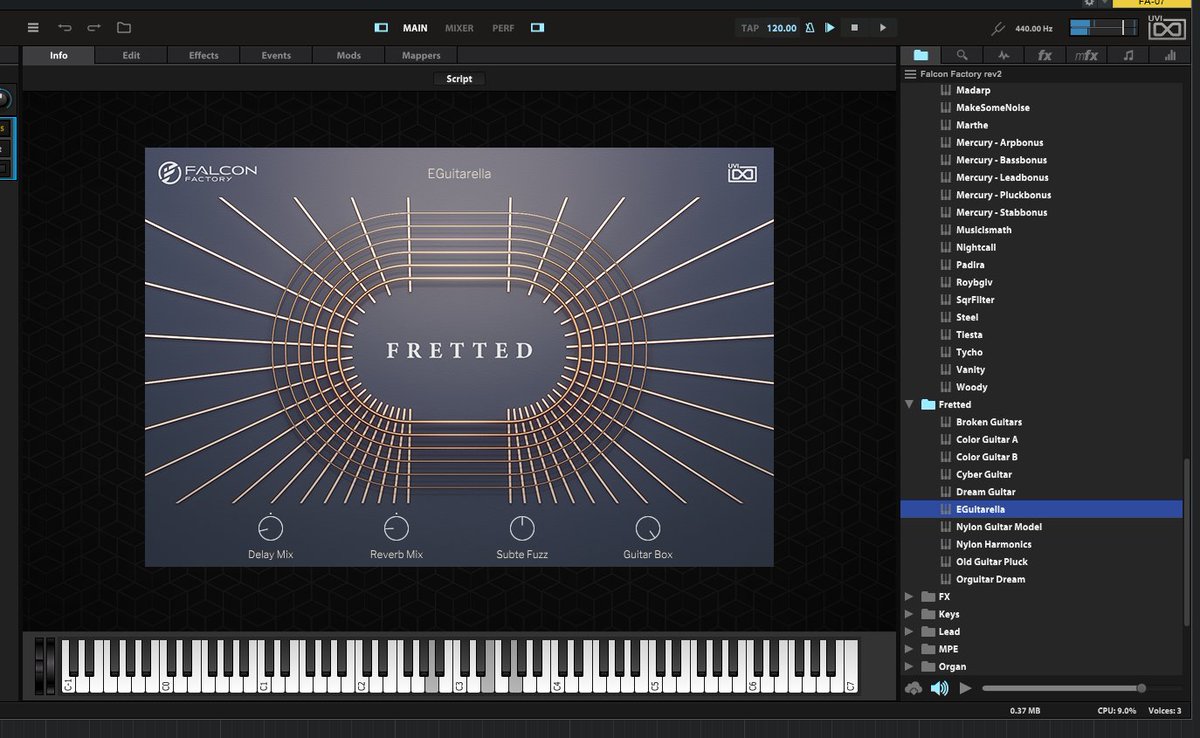
Task: Expand the Lead folder
Action: click(909, 632)
